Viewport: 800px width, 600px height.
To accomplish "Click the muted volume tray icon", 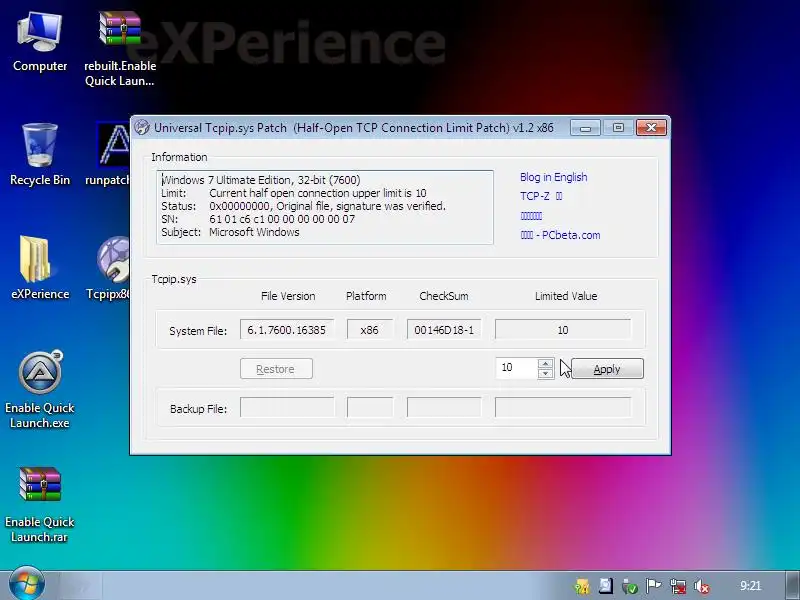I will (702, 586).
